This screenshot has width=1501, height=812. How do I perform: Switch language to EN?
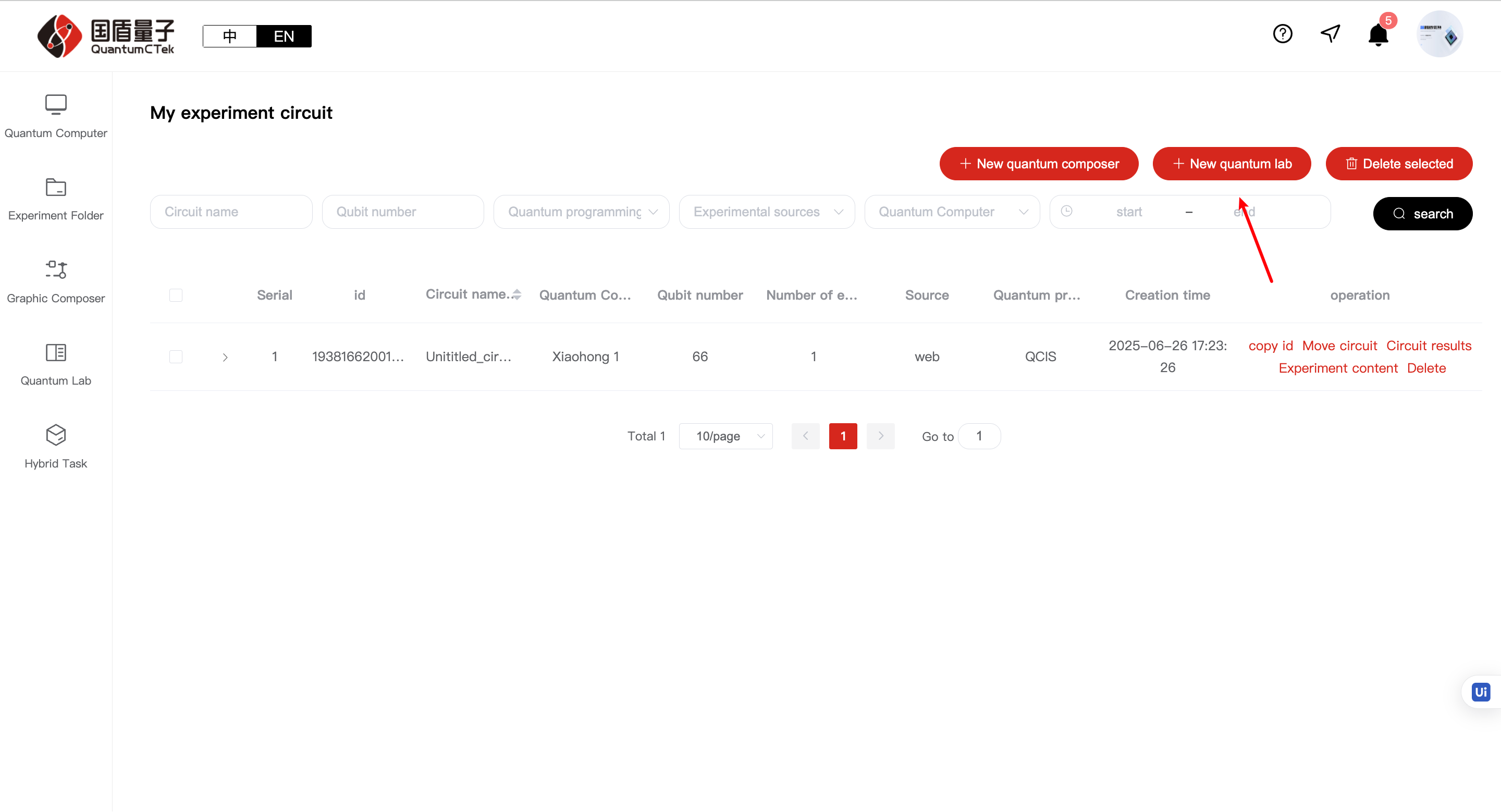[x=284, y=36]
